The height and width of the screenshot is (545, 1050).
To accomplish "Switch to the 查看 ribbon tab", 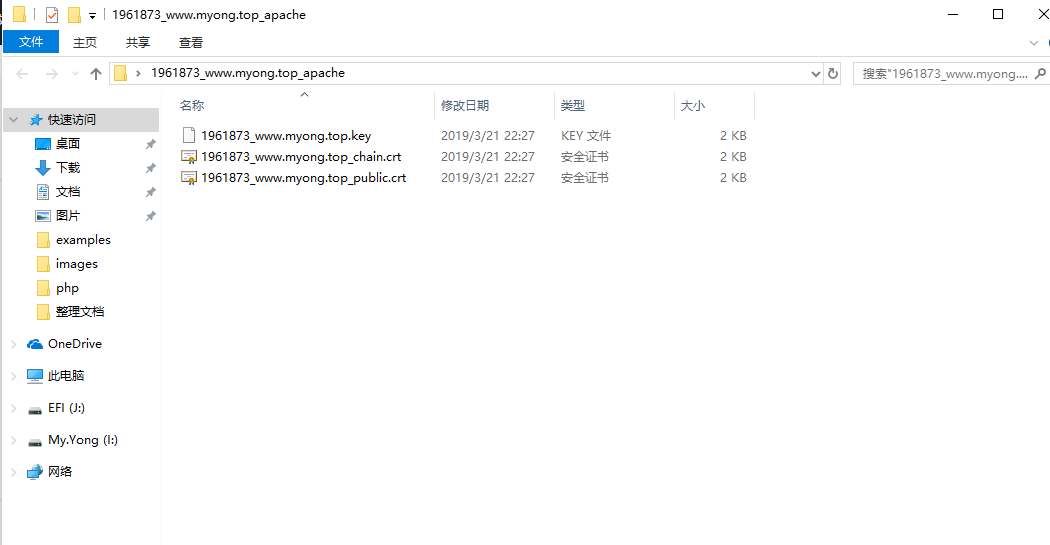I will click(x=191, y=42).
